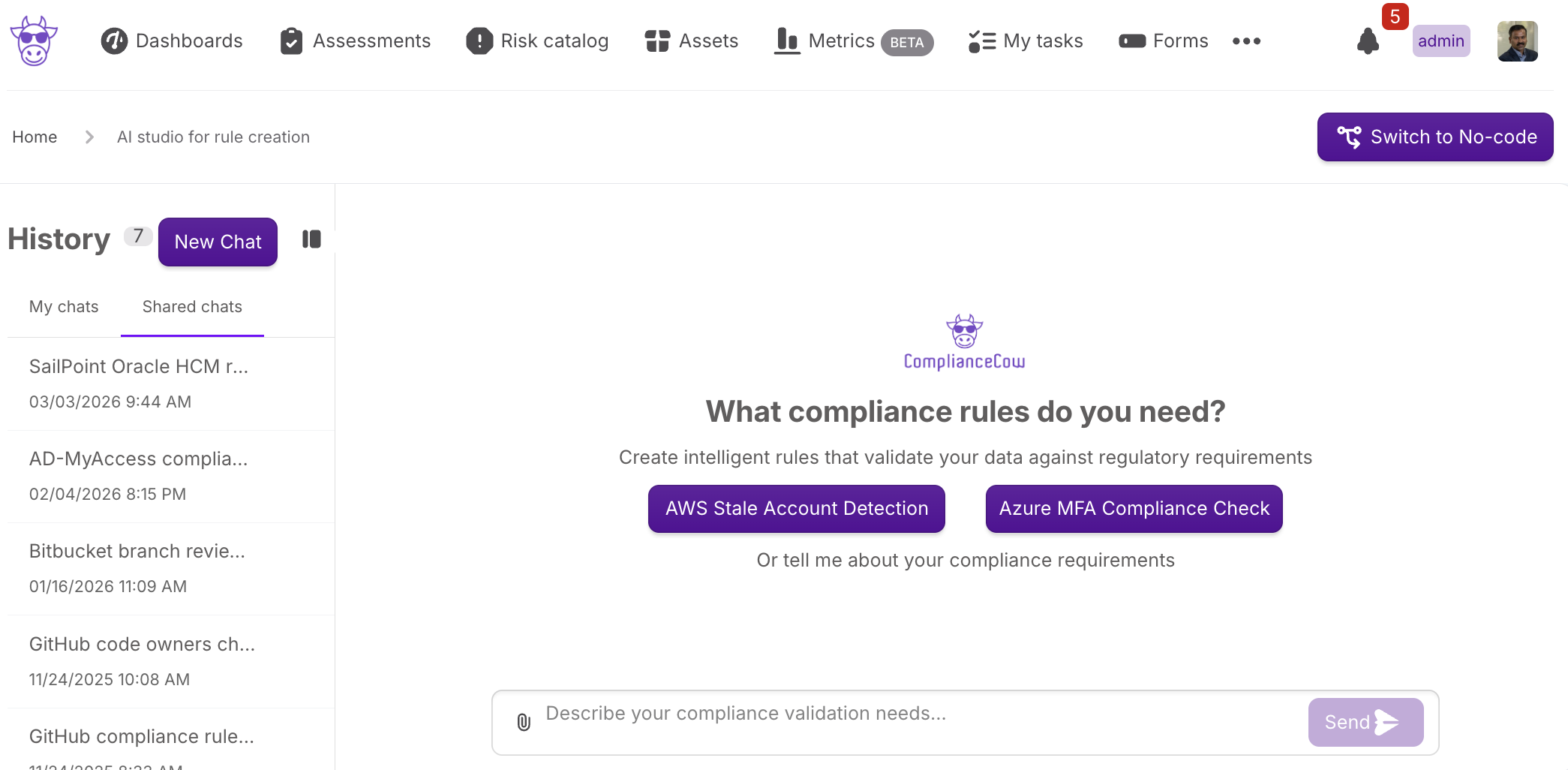This screenshot has height=770, width=1568.
Task: Switch to the My chats tab
Action: [x=64, y=307]
